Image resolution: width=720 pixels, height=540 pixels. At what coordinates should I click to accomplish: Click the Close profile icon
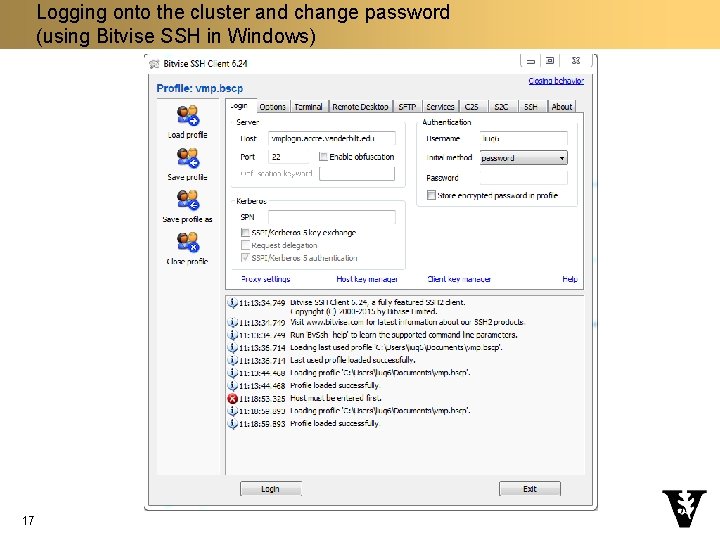(x=187, y=242)
